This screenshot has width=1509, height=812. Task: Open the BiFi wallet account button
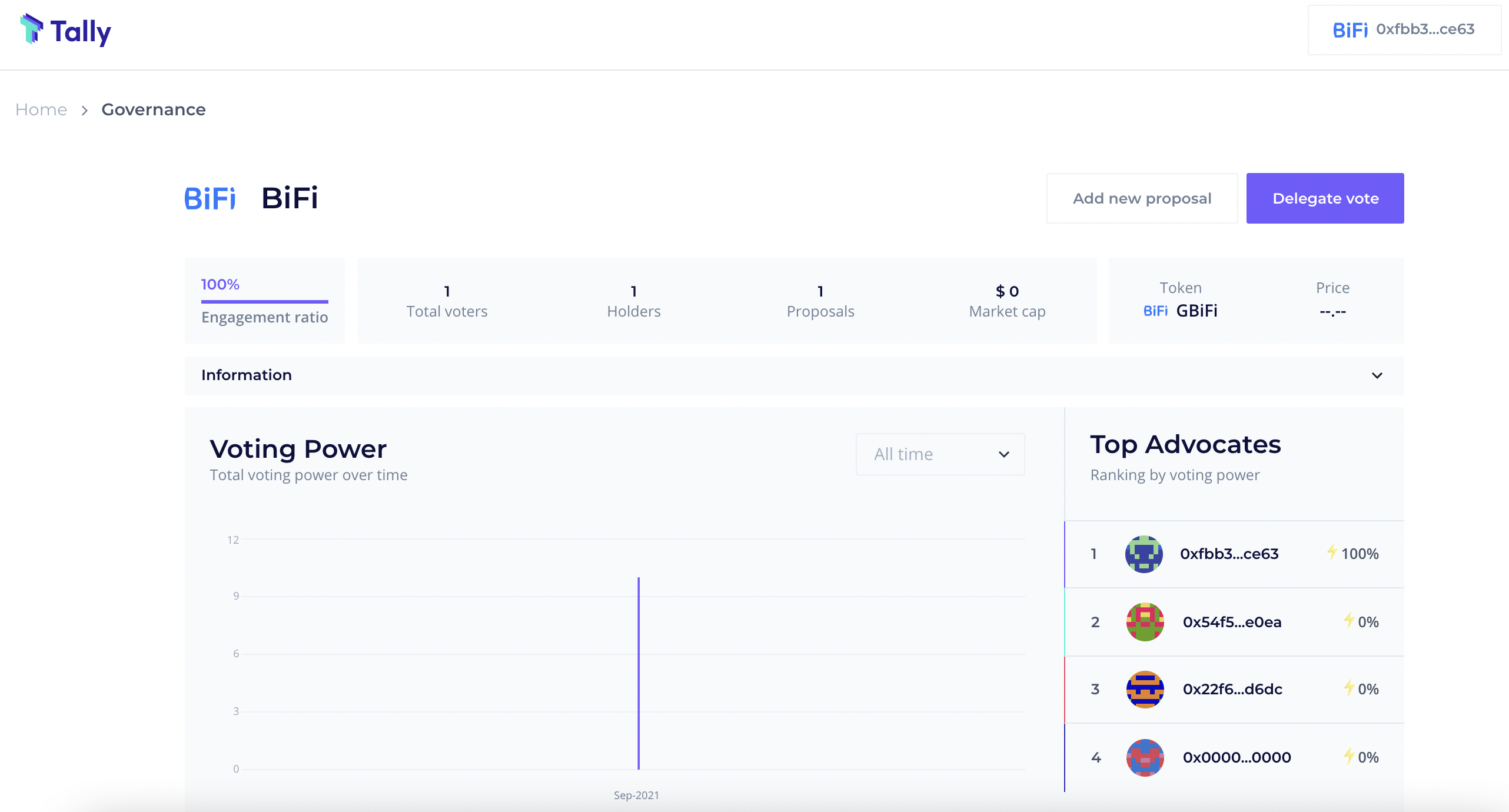pyautogui.click(x=1404, y=30)
